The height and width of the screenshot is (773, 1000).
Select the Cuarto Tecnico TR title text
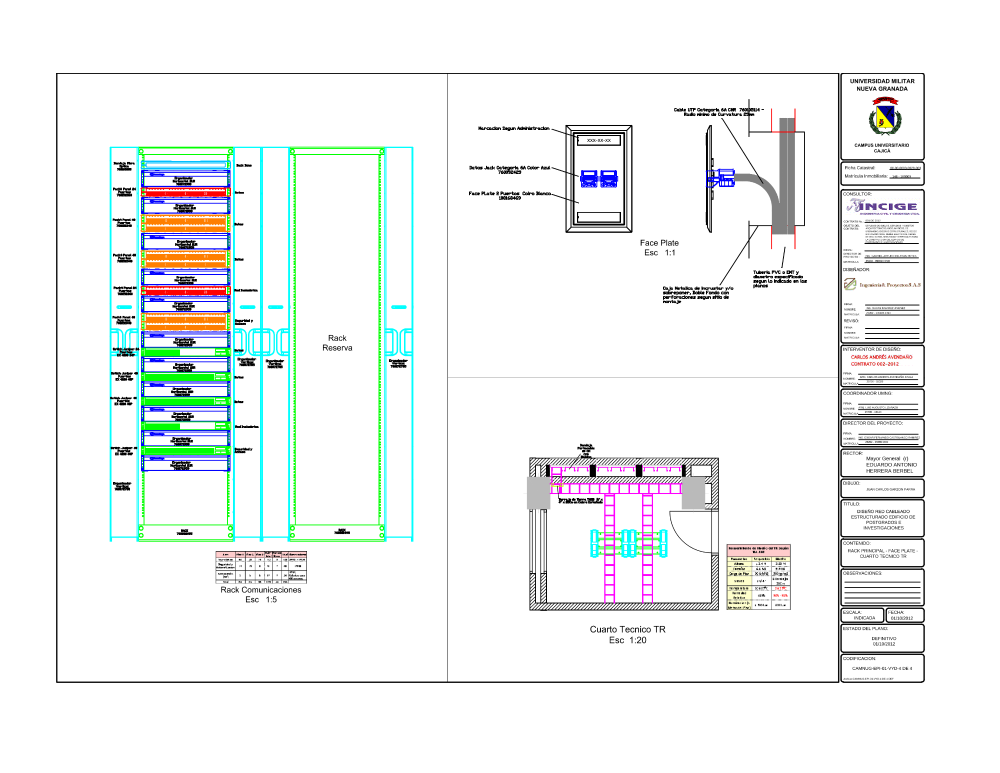coord(628,634)
